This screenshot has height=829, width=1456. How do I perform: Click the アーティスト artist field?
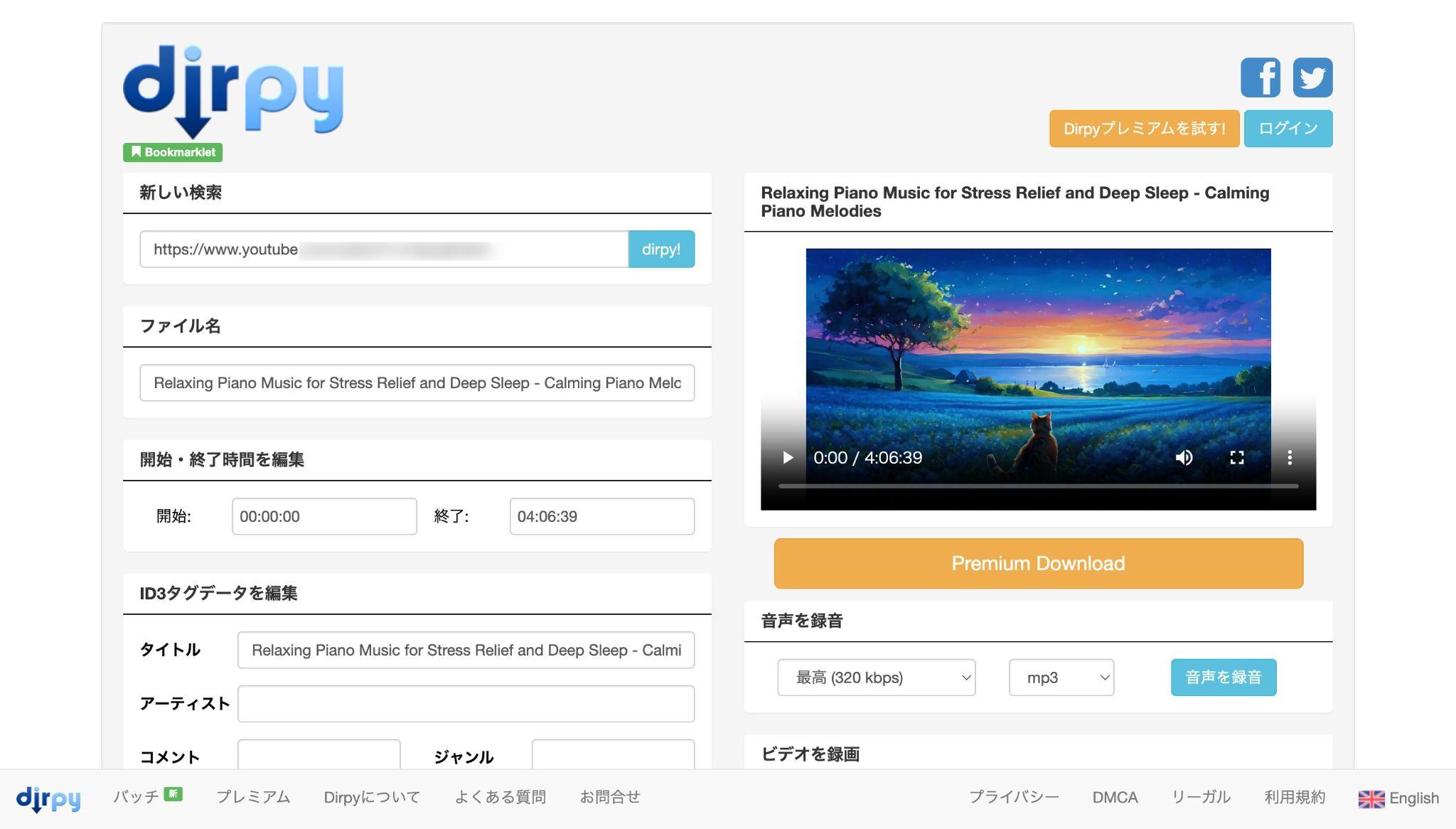[466, 704]
